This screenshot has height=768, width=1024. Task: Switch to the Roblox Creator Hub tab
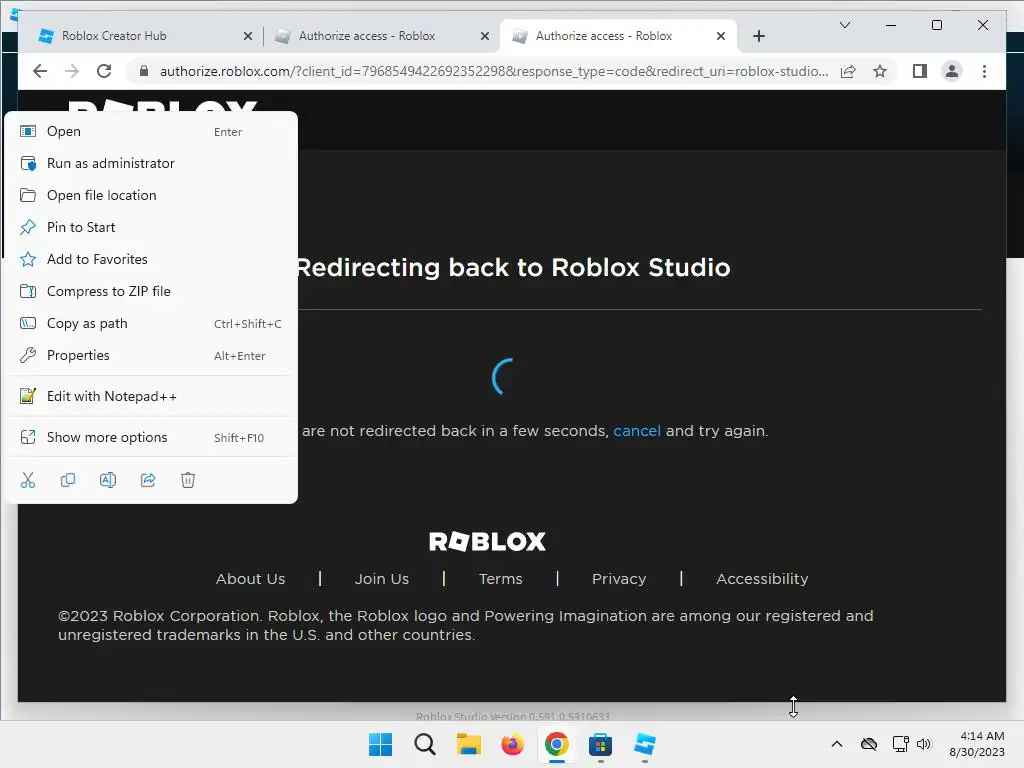click(x=140, y=36)
